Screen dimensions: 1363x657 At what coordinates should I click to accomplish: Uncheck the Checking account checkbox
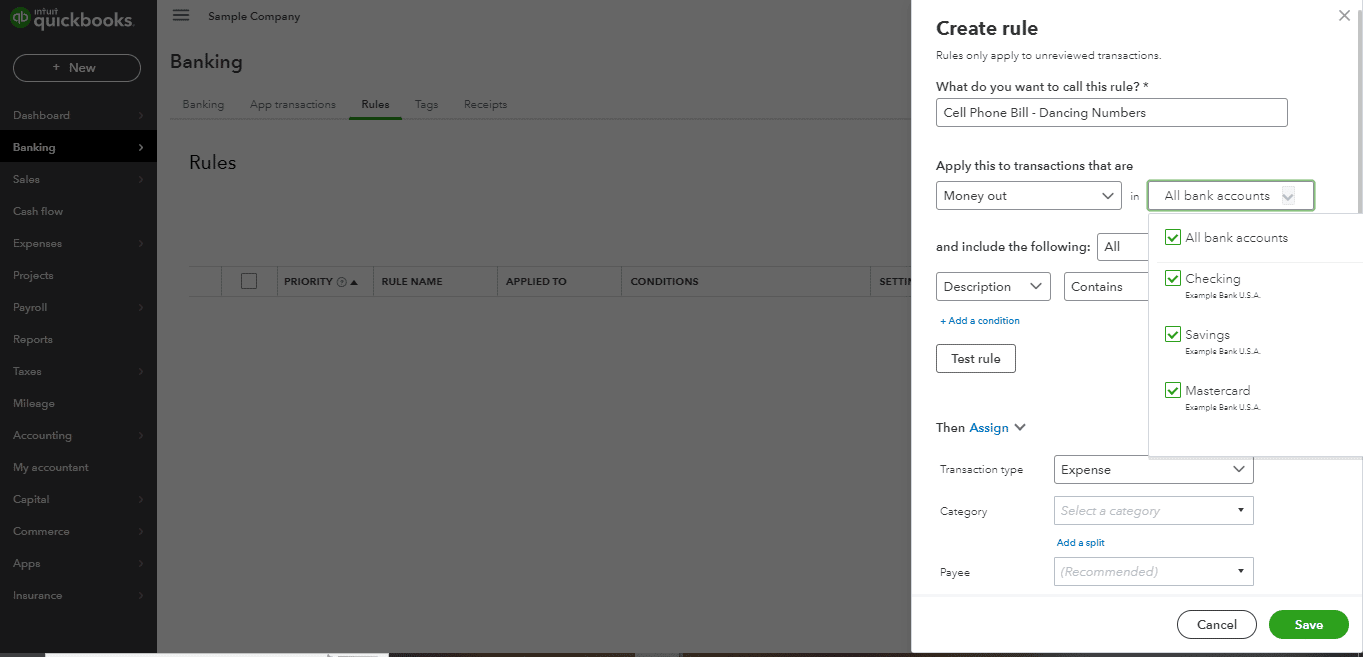click(x=1173, y=278)
